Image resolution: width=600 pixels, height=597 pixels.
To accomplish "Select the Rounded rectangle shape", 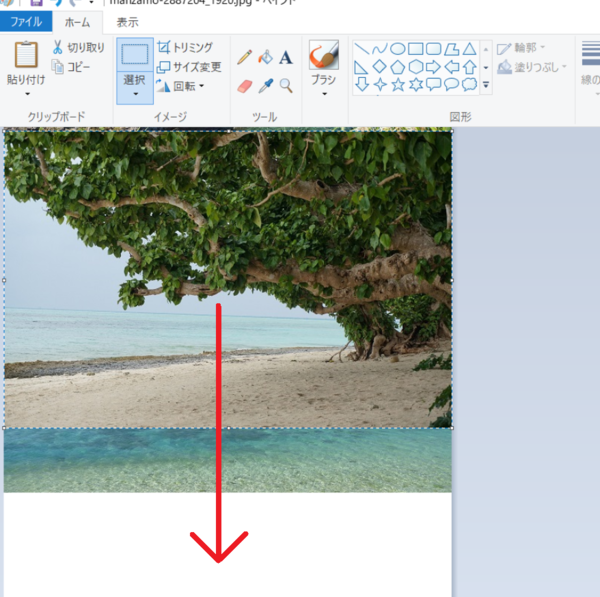I will coord(434,49).
